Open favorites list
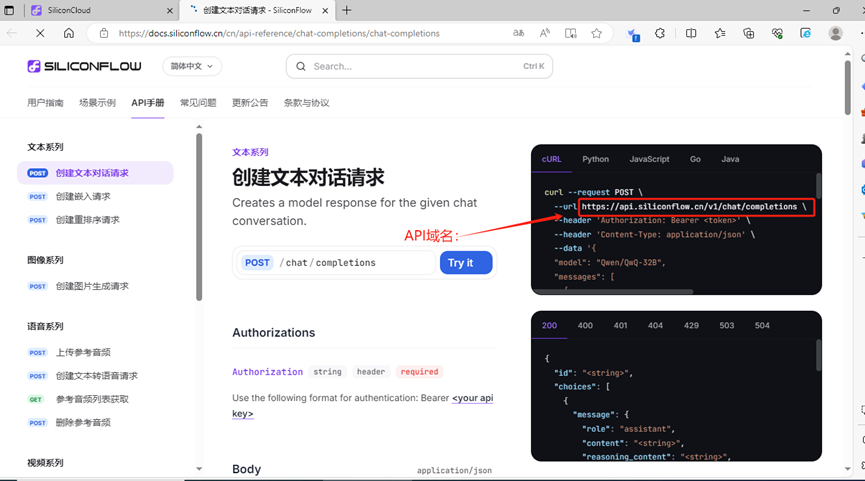Viewport: 865px width, 481px height. pos(720,33)
